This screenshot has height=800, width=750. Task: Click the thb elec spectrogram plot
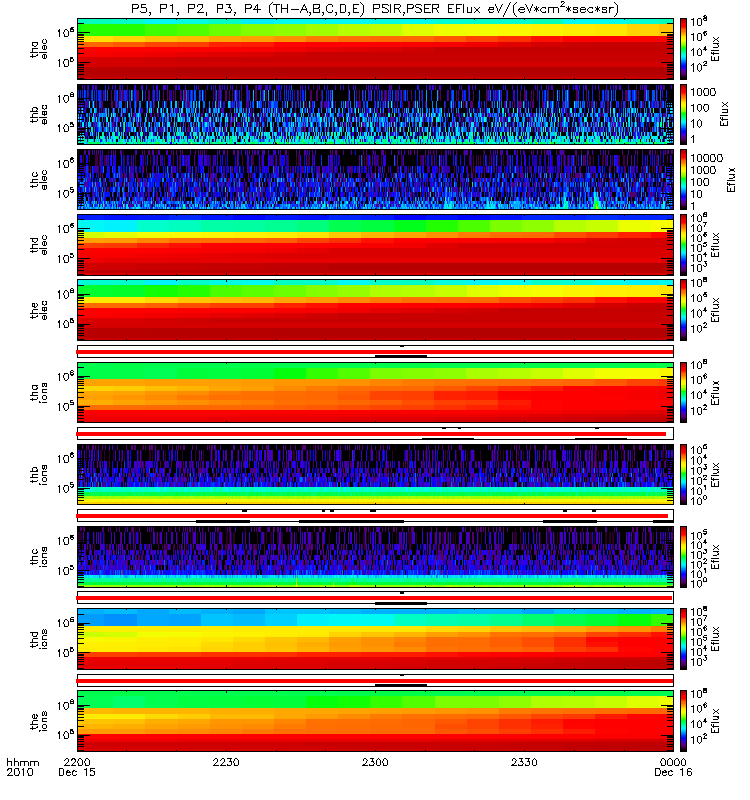(x=376, y=114)
